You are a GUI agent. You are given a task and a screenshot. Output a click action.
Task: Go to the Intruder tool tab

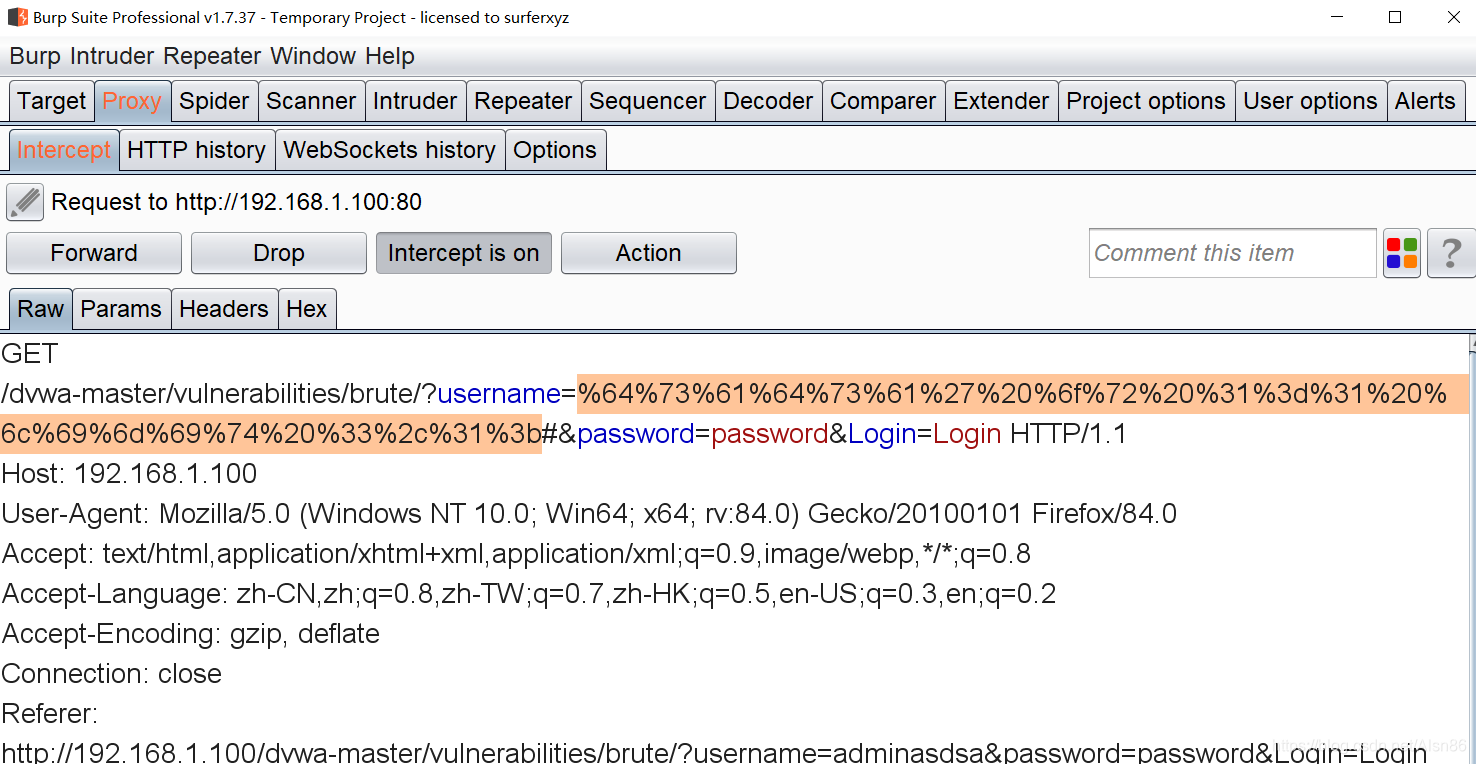[x=415, y=101]
